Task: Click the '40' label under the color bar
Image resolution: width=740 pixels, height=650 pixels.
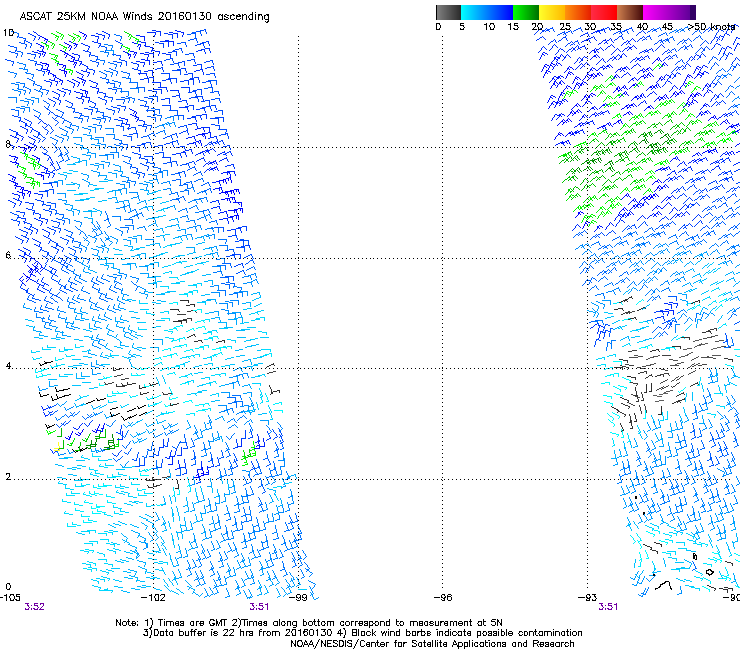Action: tap(642, 27)
